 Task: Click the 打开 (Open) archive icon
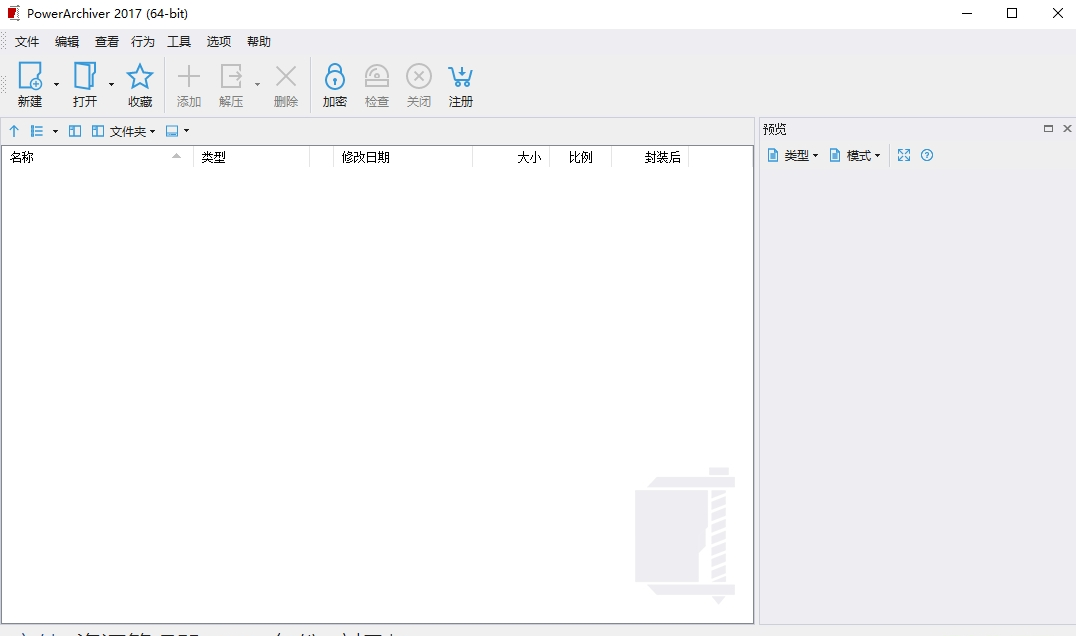[x=85, y=78]
